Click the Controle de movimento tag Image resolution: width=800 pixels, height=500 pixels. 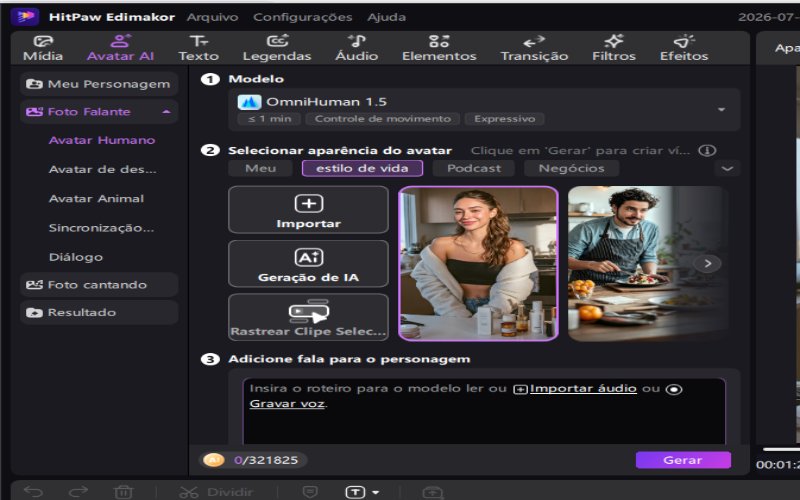click(383, 119)
